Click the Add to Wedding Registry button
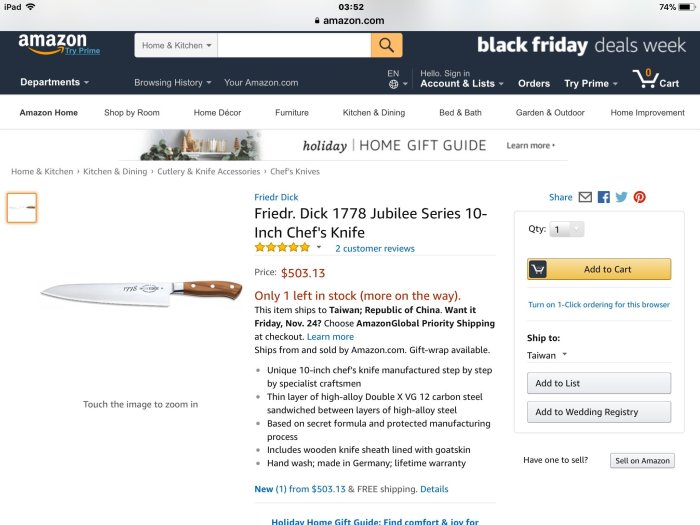 pos(599,411)
